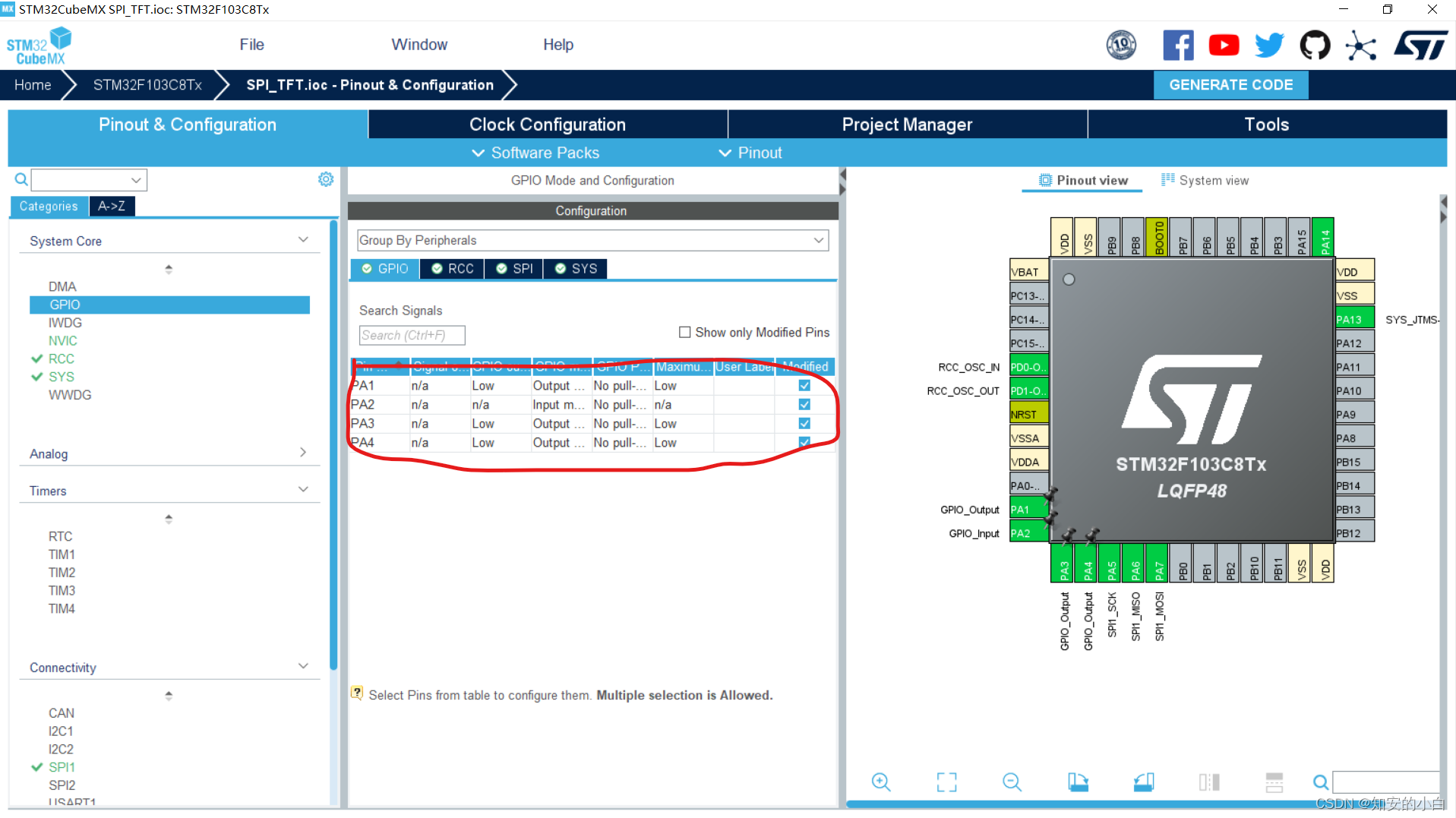Rotate chip view counter-clockwise icon
This screenshot has height=818, width=1456.
[1144, 782]
